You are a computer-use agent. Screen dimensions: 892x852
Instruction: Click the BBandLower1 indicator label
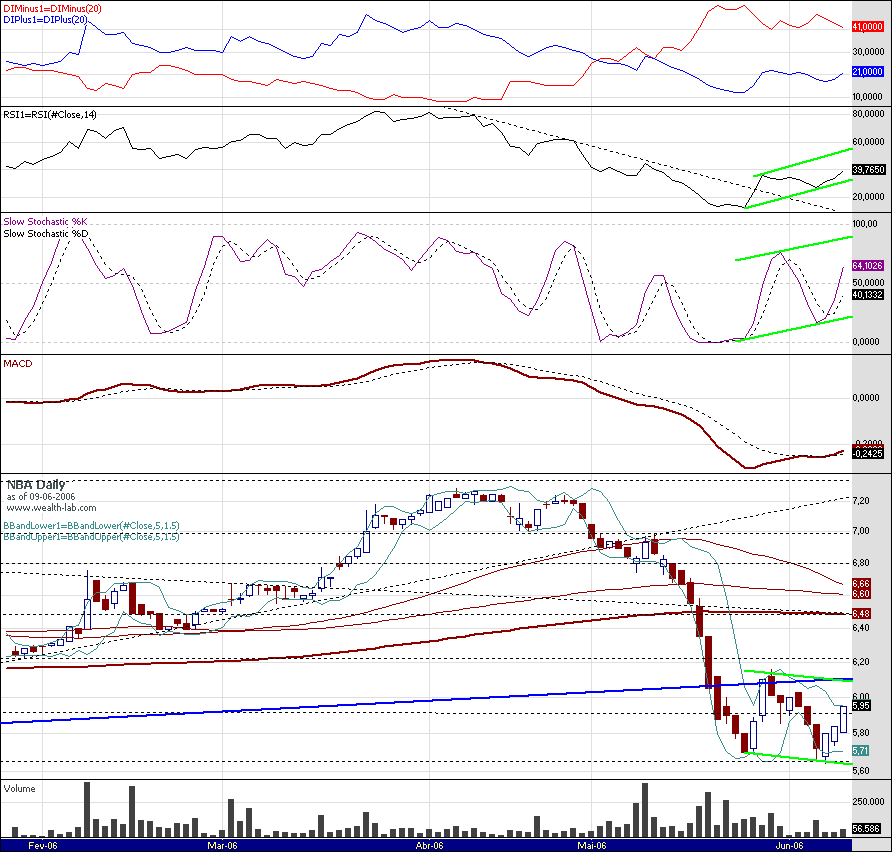click(91, 526)
